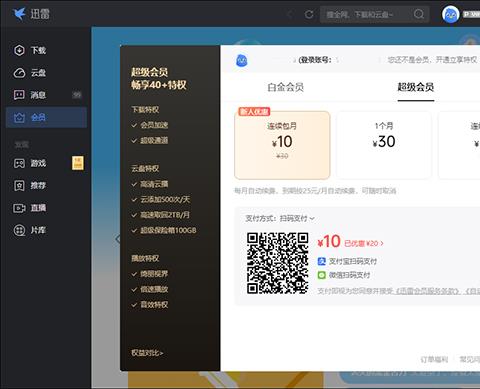Click the payment QR code
Viewport: 480px width, 389px height.
277,263
